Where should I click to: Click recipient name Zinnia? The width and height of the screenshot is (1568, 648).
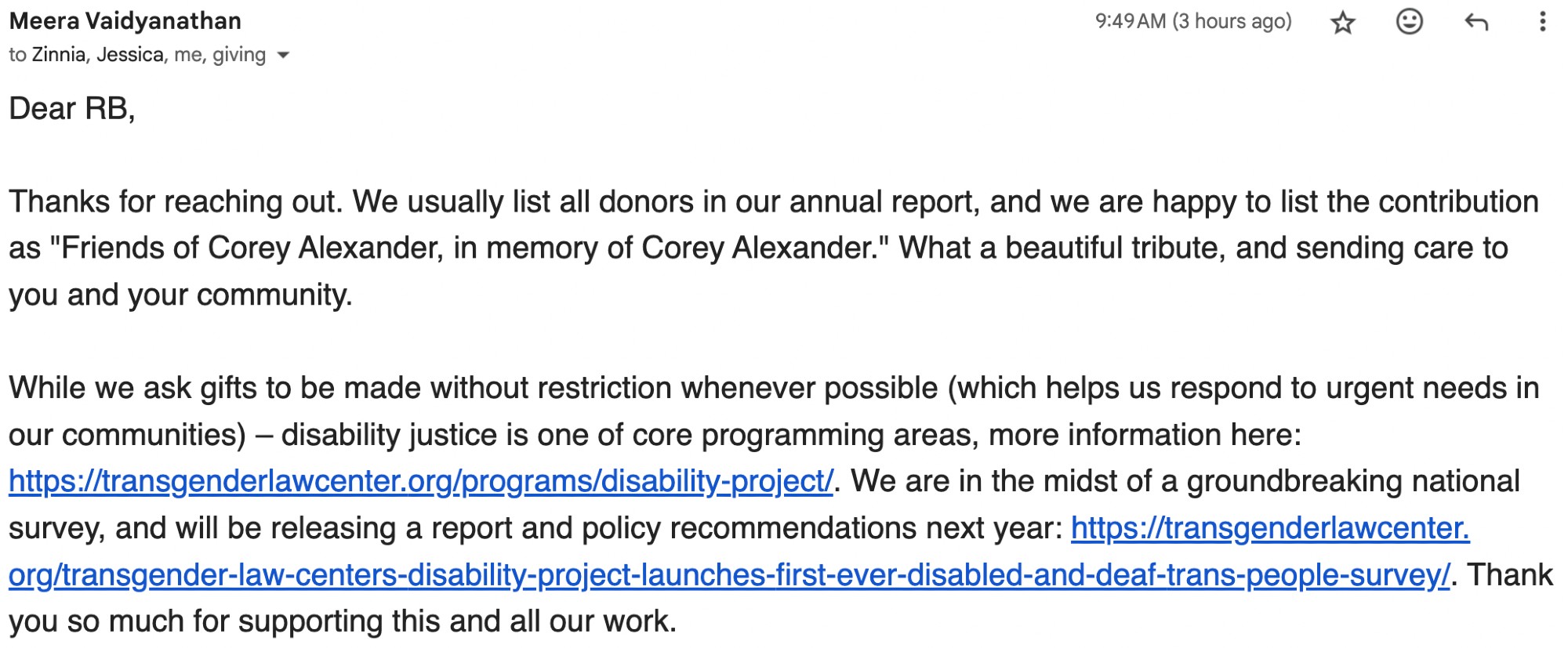pos(59,55)
